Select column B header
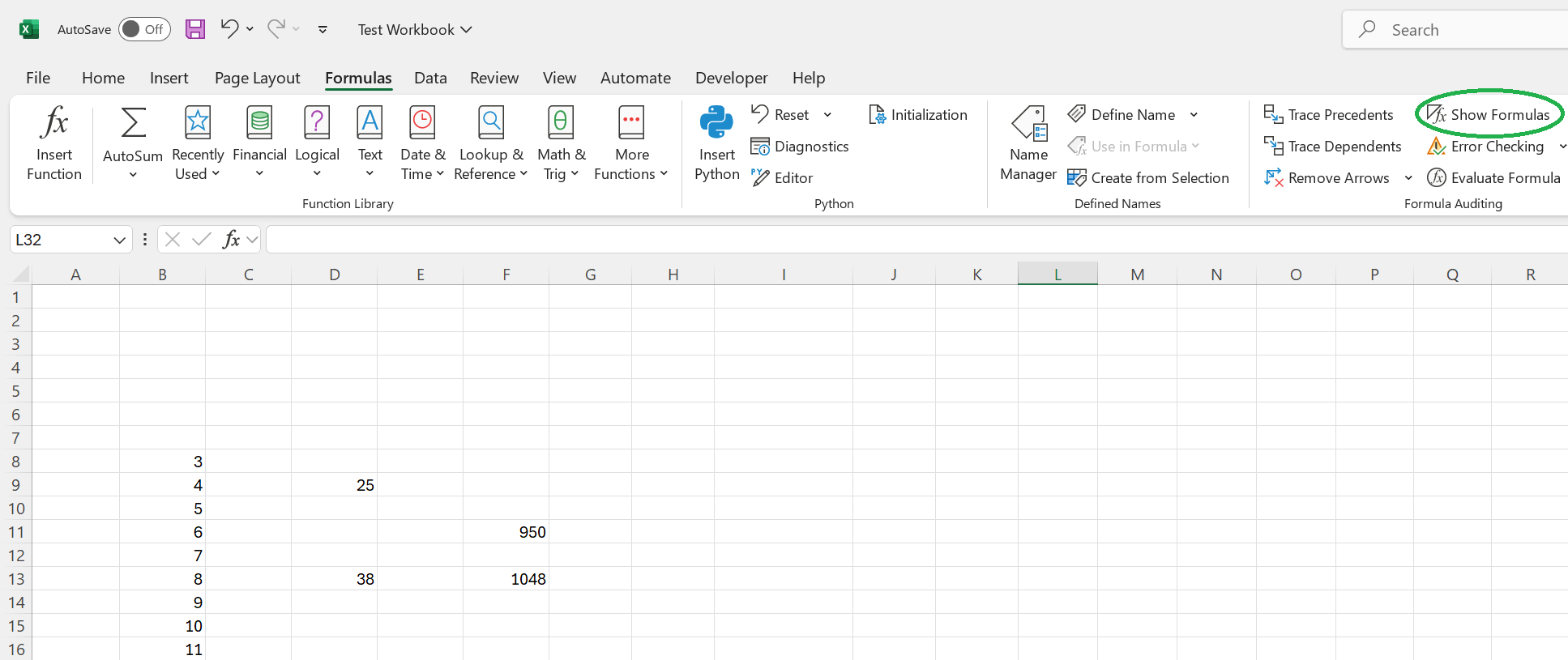 [x=162, y=274]
